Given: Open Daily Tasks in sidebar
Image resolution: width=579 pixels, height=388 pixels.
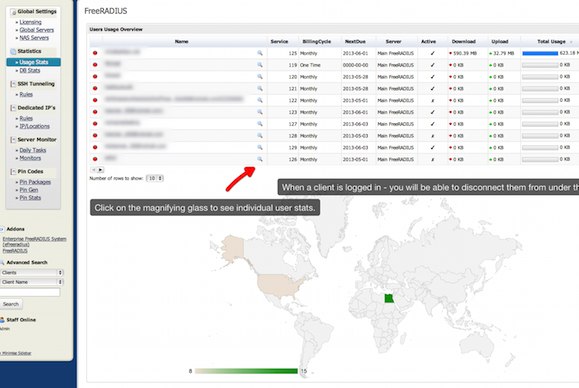Looking at the screenshot, I should [33, 150].
